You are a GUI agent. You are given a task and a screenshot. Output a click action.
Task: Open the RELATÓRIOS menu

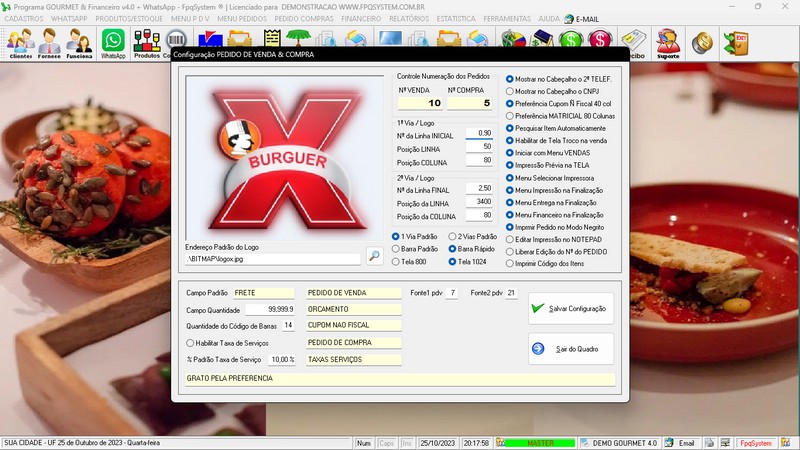[409, 18]
